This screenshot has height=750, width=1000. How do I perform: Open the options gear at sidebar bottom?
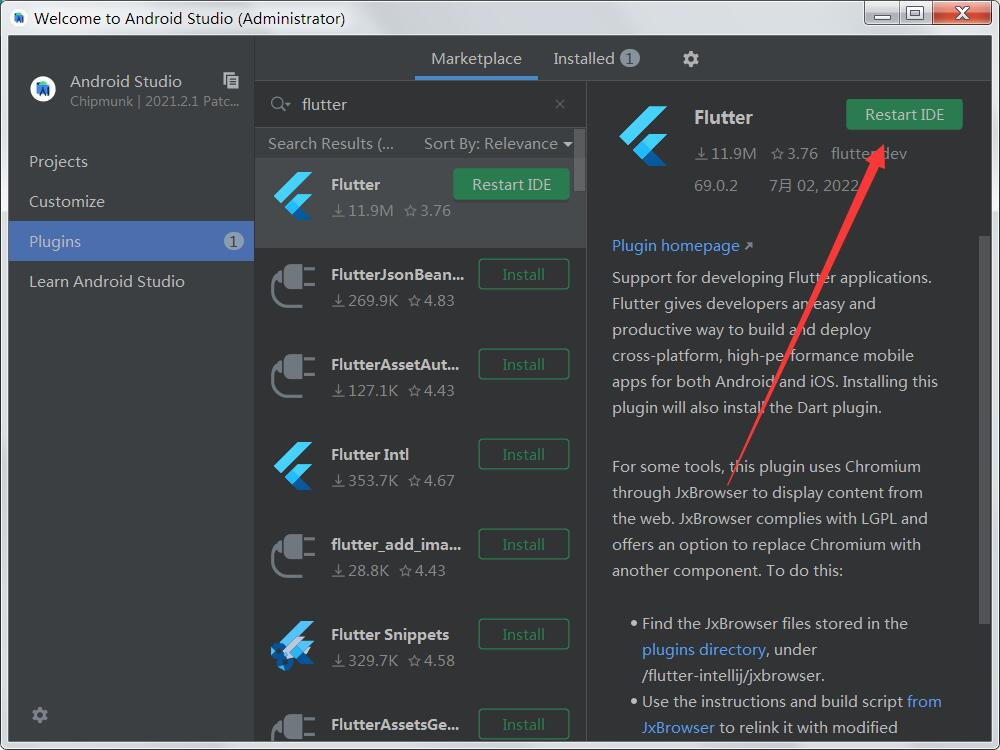pyautogui.click(x=40, y=715)
